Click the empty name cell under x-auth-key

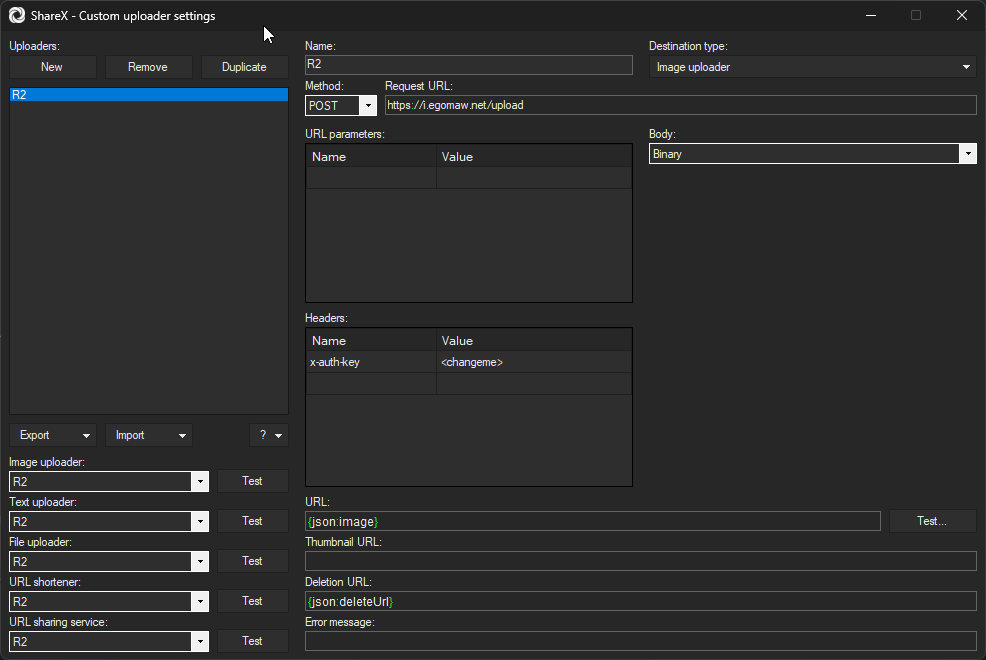(371, 383)
